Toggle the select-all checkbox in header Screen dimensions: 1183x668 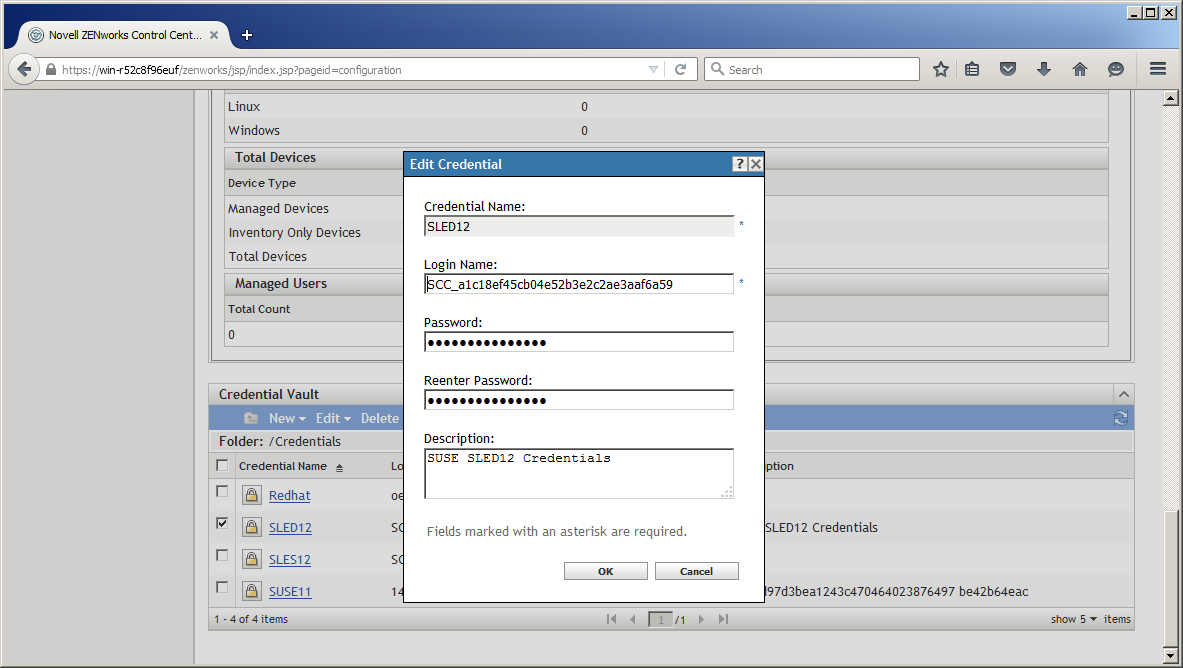point(222,465)
